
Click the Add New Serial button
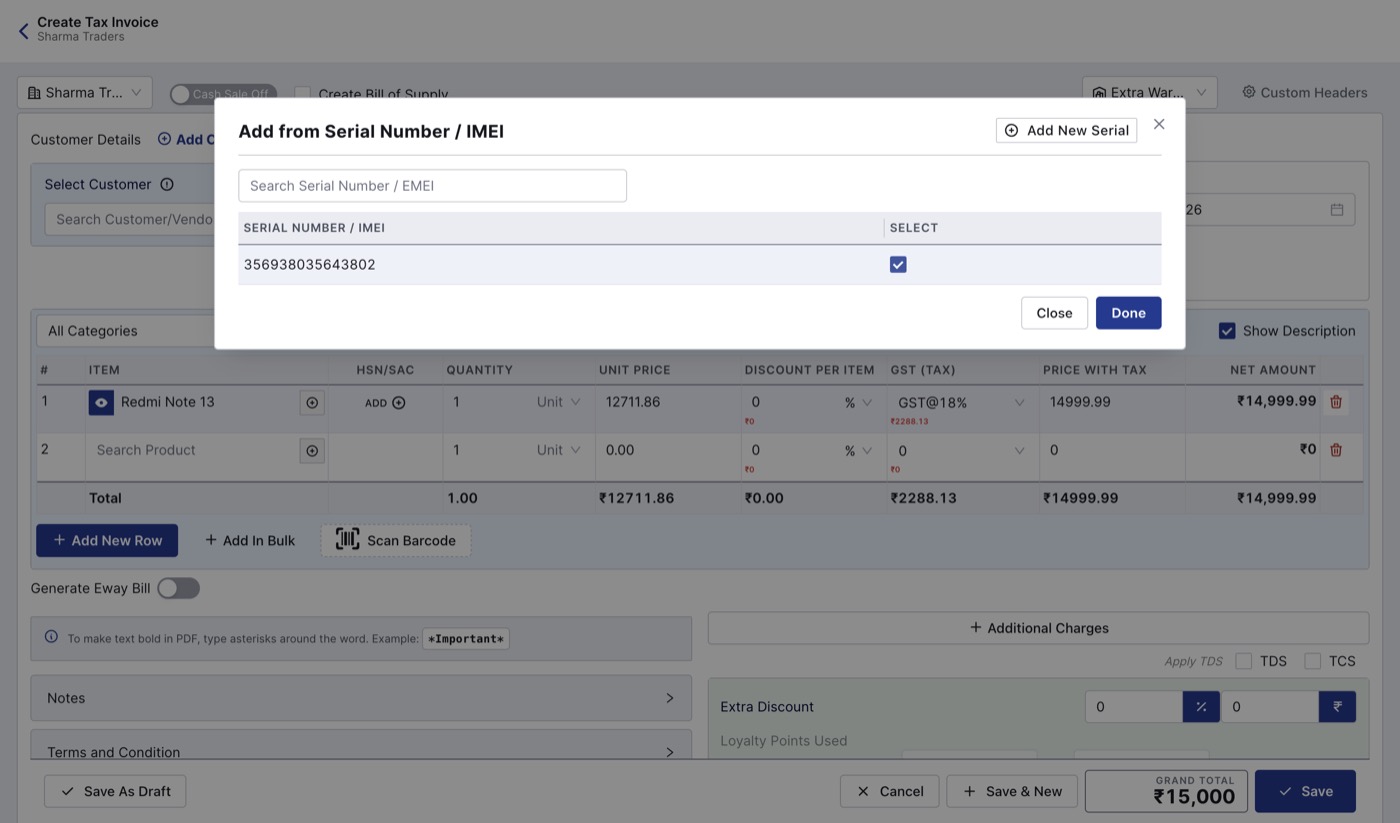tap(1066, 130)
